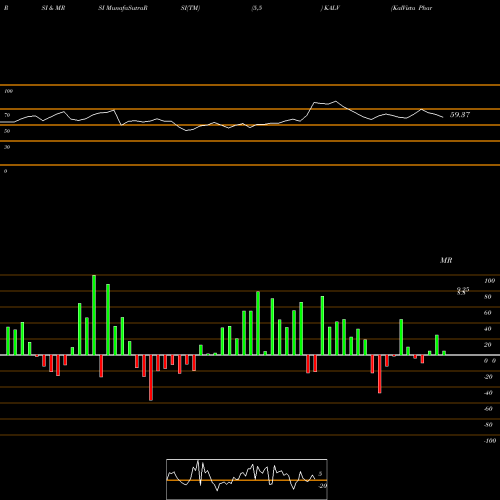This screenshot has width=500, height=500.
Task: Click the '(KalVista Phar' company name text
Action: point(411,8)
